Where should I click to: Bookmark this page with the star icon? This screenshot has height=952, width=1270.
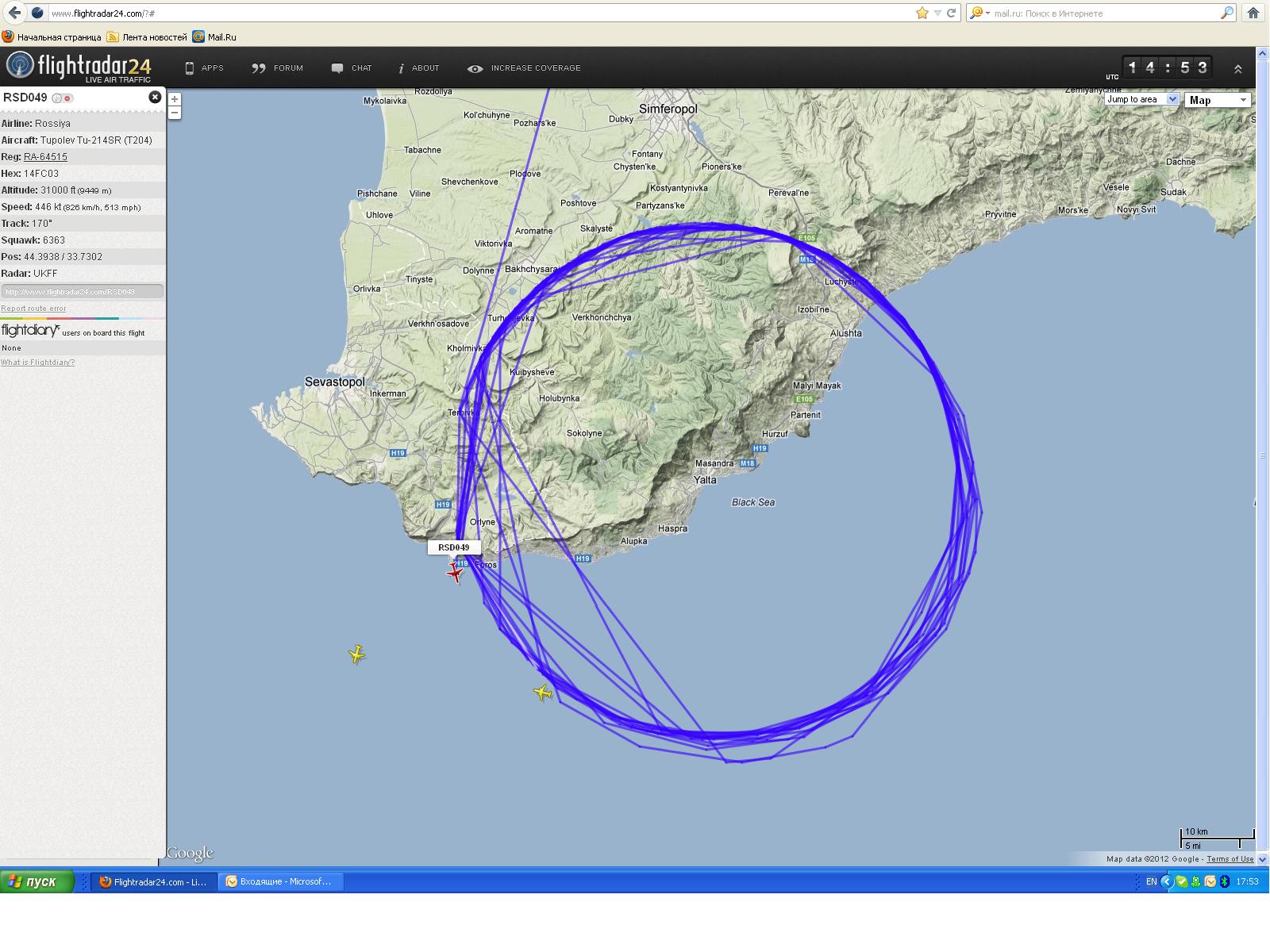click(x=922, y=13)
